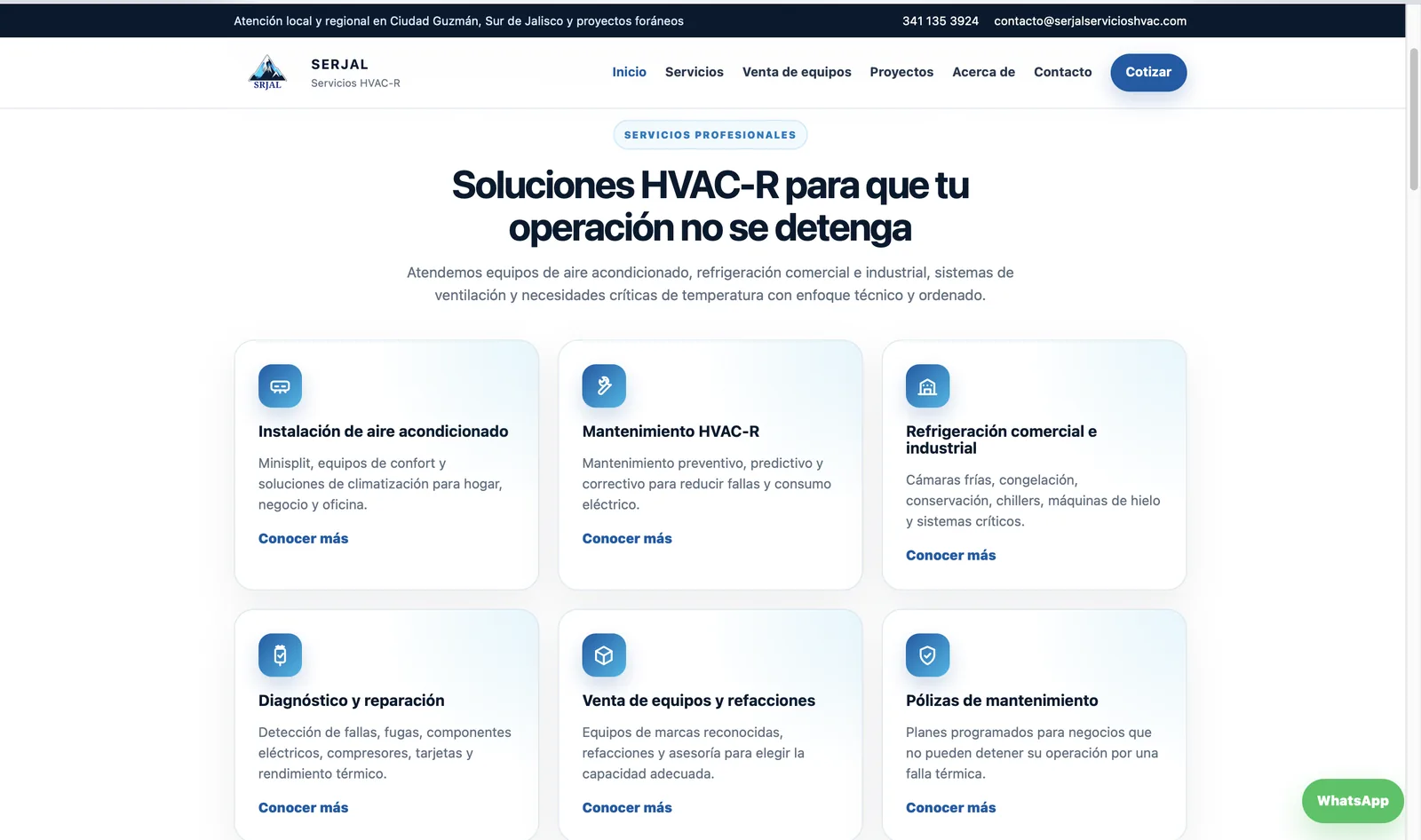The height and width of the screenshot is (840, 1421).
Task: Open the Inicio nav item
Action: pos(629,72)
